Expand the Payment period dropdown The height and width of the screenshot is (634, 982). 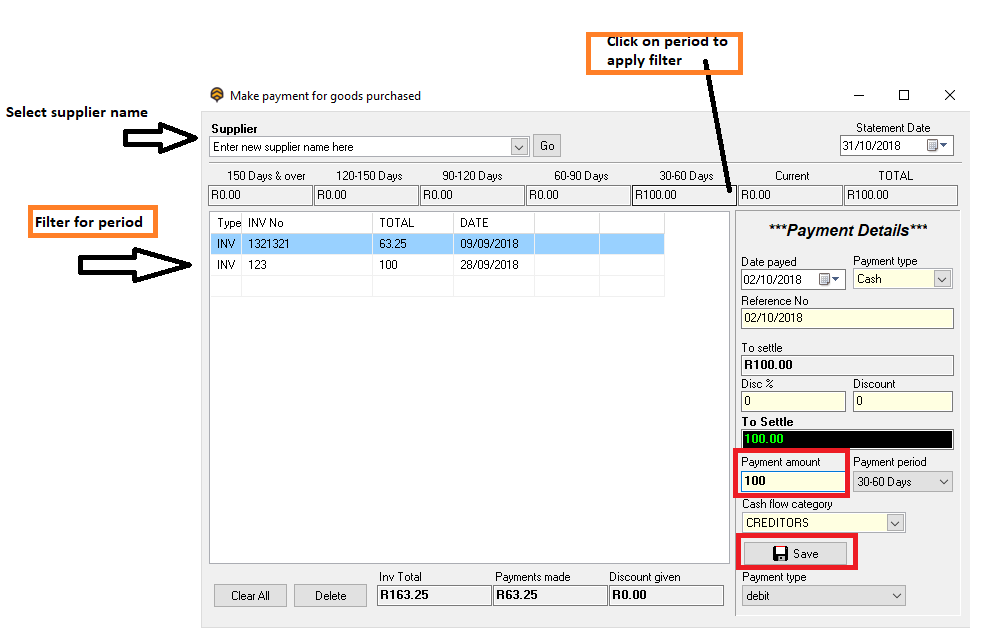(943, 482)
